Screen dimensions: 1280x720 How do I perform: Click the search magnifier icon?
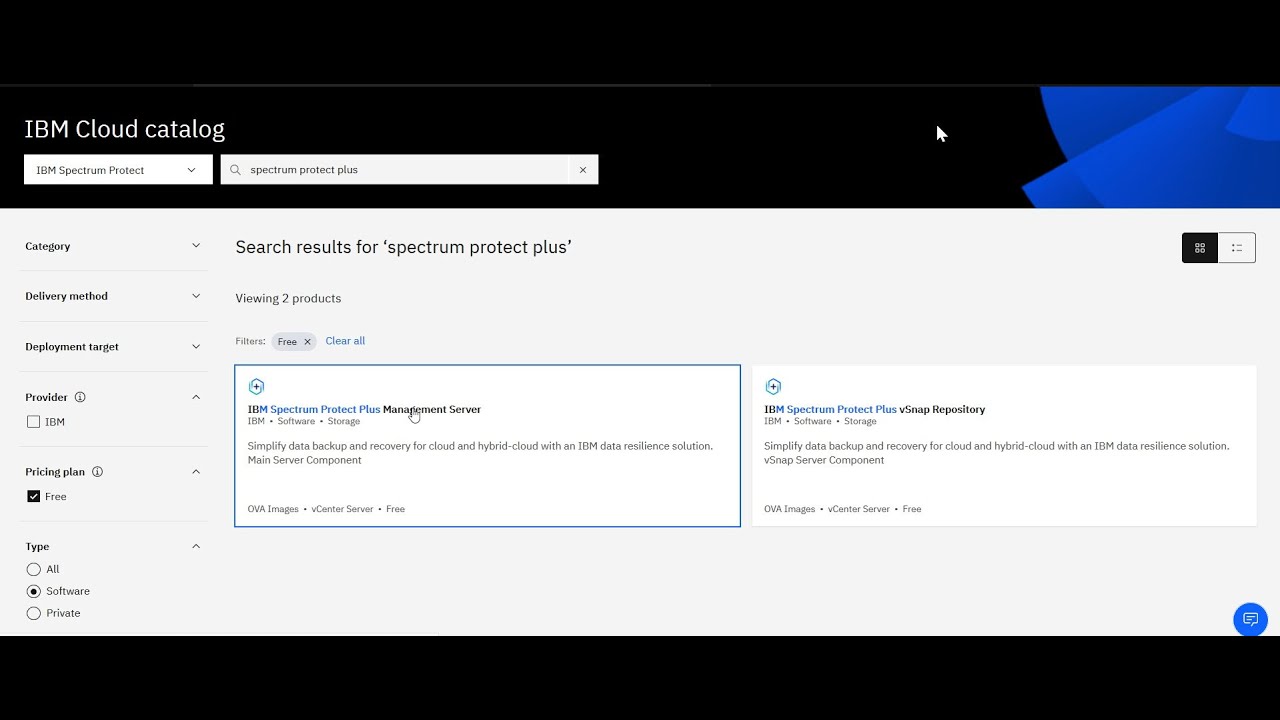(x=236, y=170)
